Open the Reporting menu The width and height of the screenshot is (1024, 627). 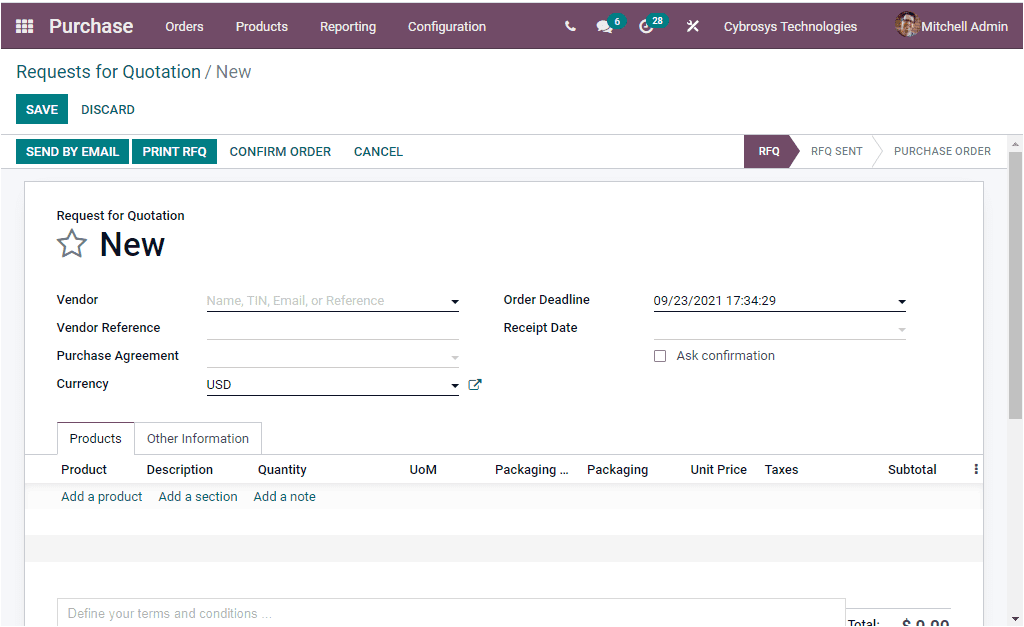[x=347, y=27]
